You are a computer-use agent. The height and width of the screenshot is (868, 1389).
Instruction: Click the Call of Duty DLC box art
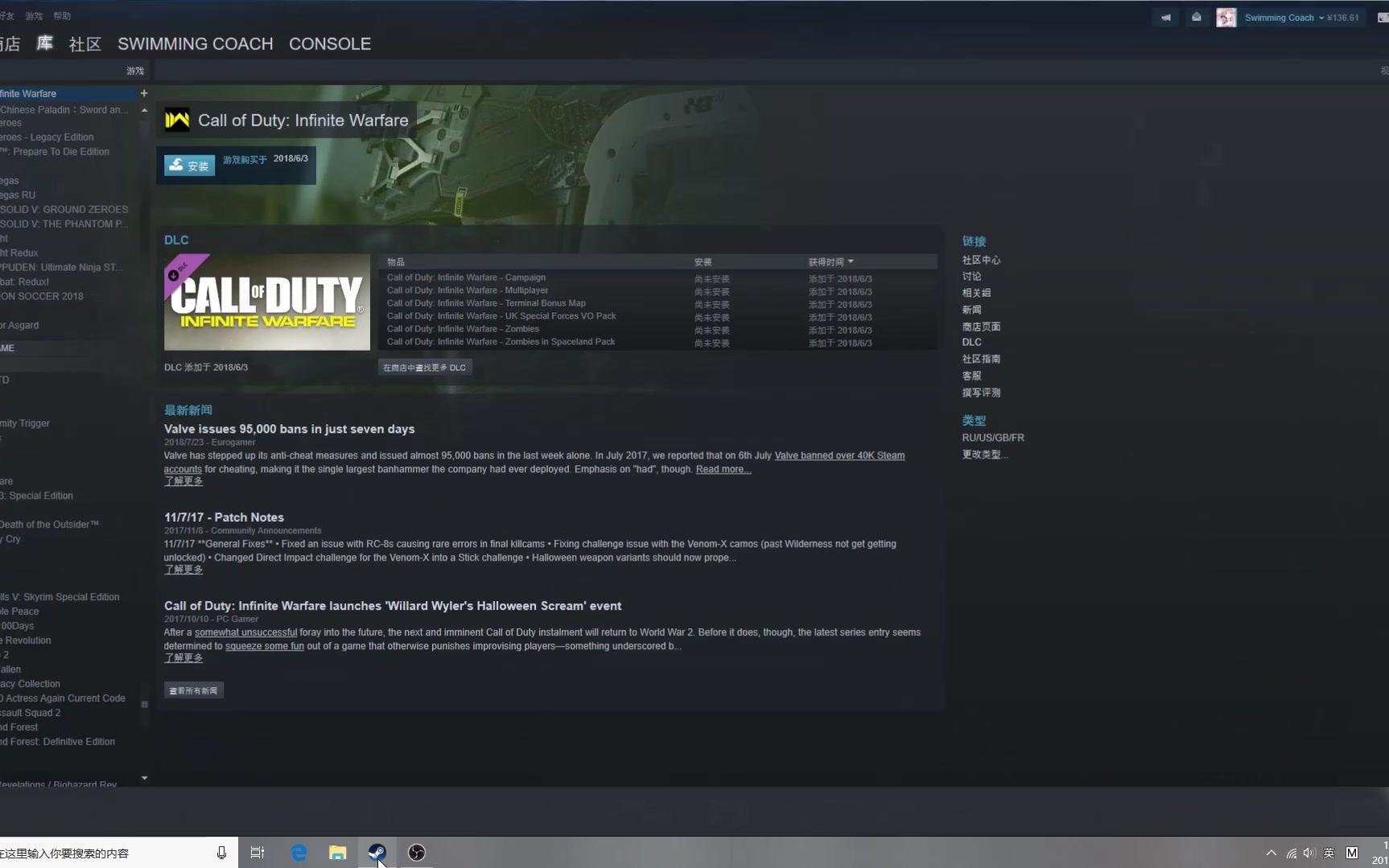point(266,302)
